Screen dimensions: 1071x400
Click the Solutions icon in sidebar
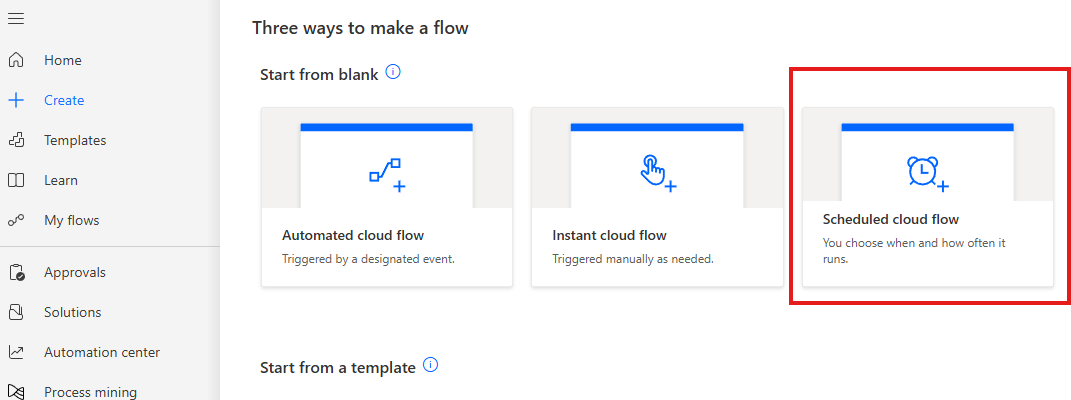pos(16,312)
